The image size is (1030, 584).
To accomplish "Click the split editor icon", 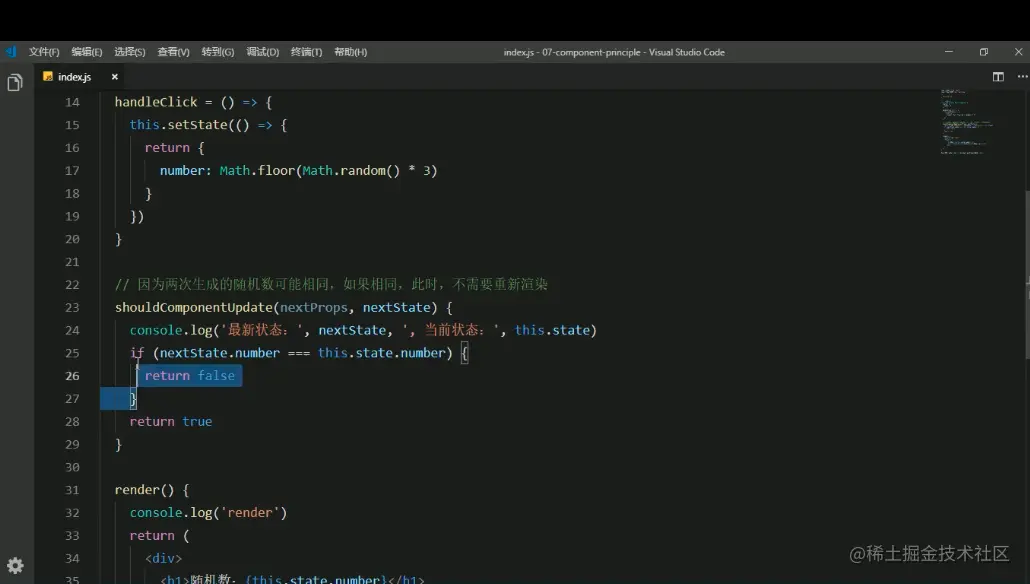I will (x=998, y=77).
